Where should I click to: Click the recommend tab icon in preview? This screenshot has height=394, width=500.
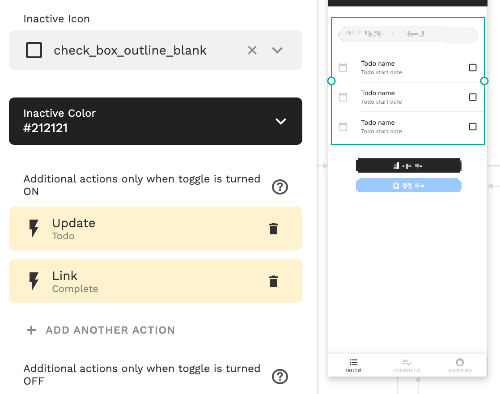coord(460,362)
